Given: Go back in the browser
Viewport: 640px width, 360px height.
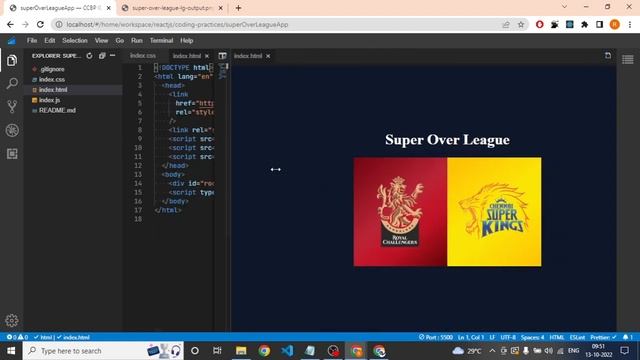Looking at the screenshot, I should 10,24.
